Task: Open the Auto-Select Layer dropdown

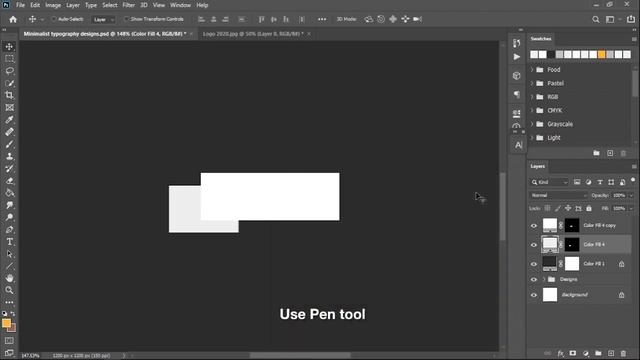Action: click(x=103, y=19)
